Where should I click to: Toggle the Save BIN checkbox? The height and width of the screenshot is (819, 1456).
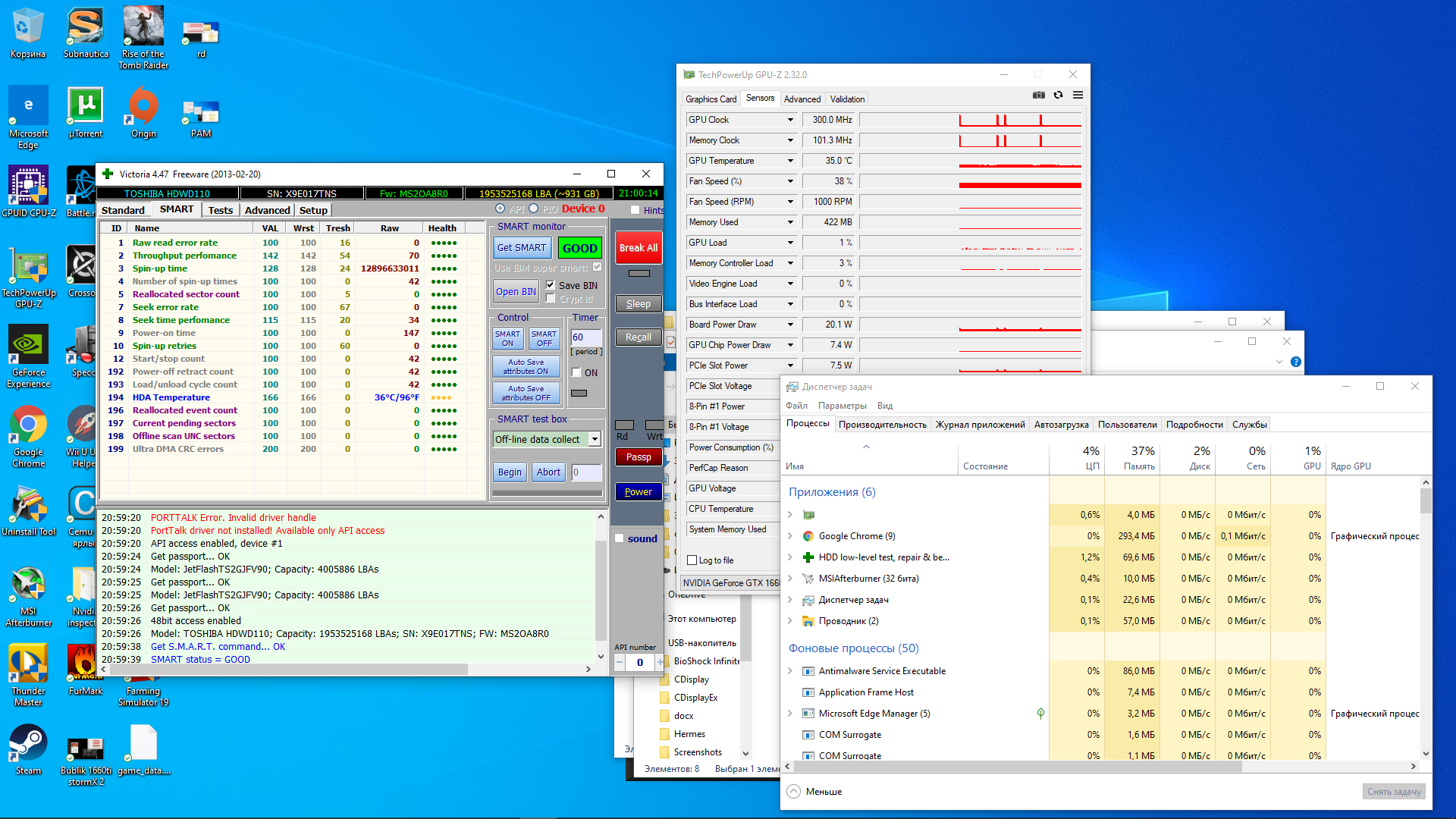coord(551,285)
